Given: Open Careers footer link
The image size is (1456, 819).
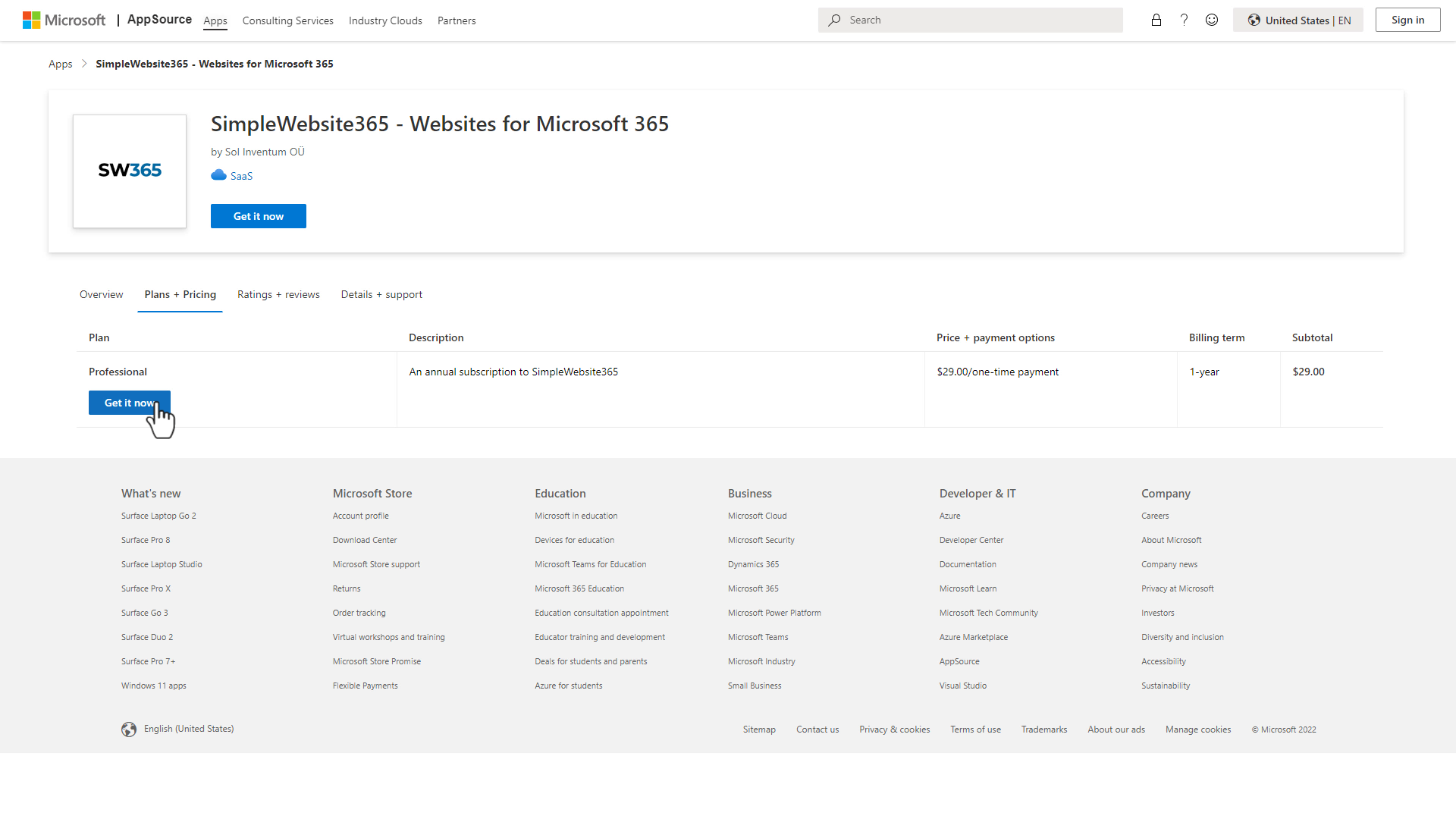Looking at the screenshot, I should tap(1155, 516).
